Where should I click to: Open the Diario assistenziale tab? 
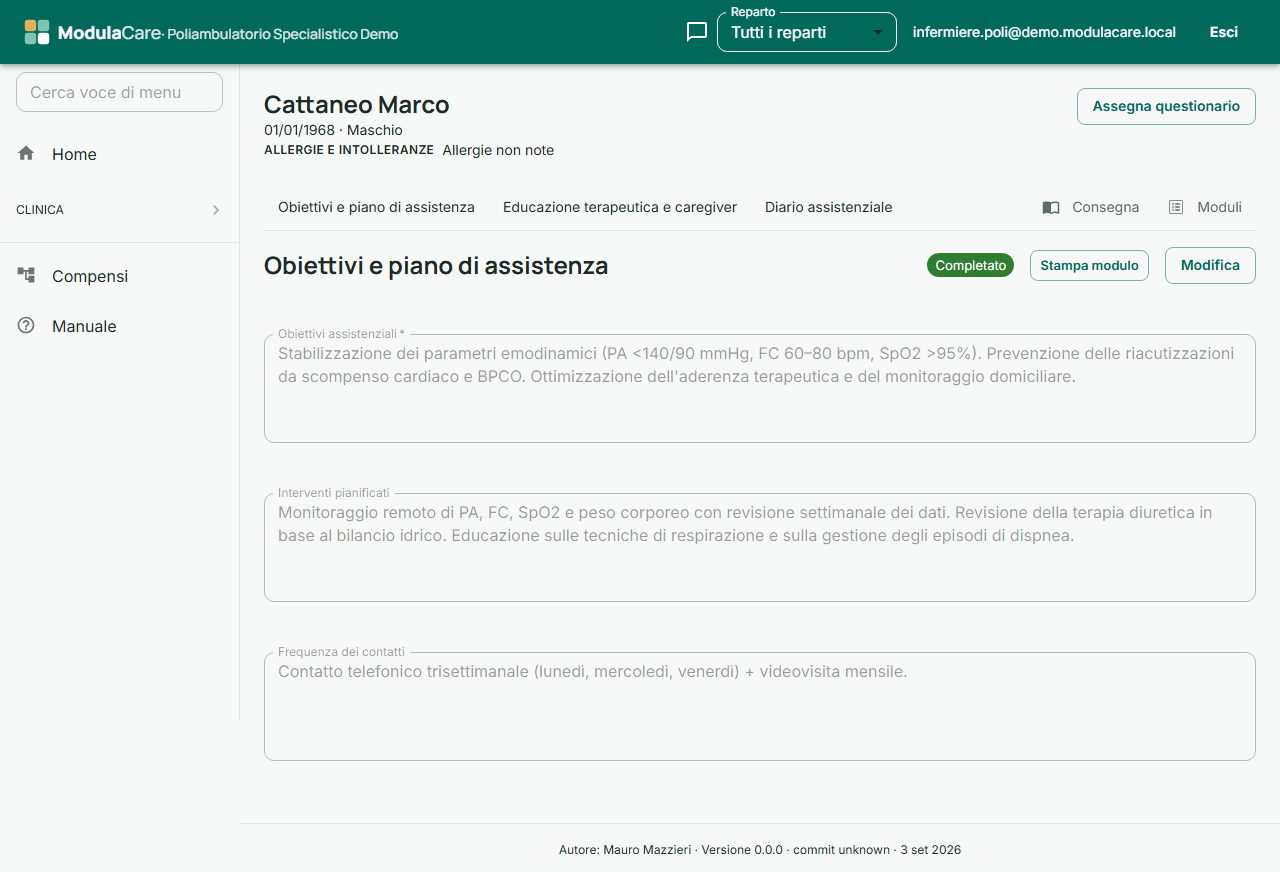(x=829, y=207)
